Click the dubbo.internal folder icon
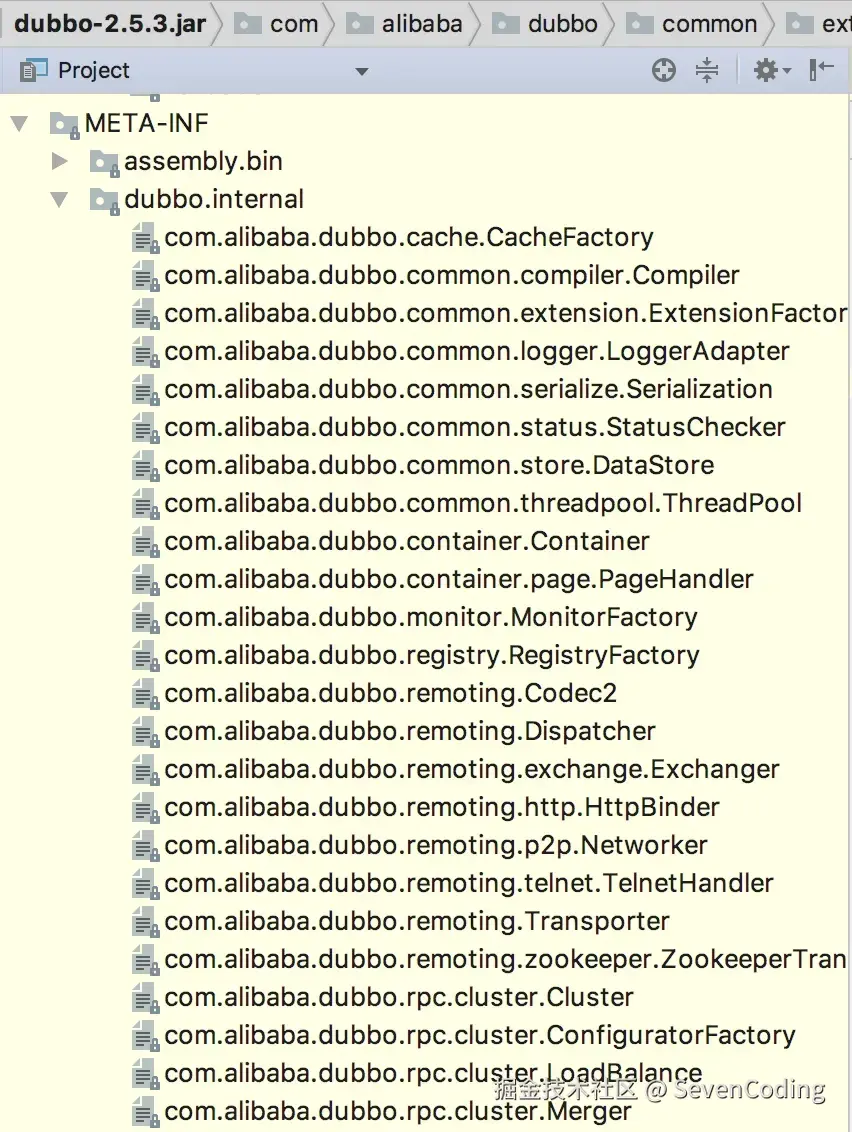This screenshot has height=1132, width=852. pyautogui.click(x=104, y=200)
